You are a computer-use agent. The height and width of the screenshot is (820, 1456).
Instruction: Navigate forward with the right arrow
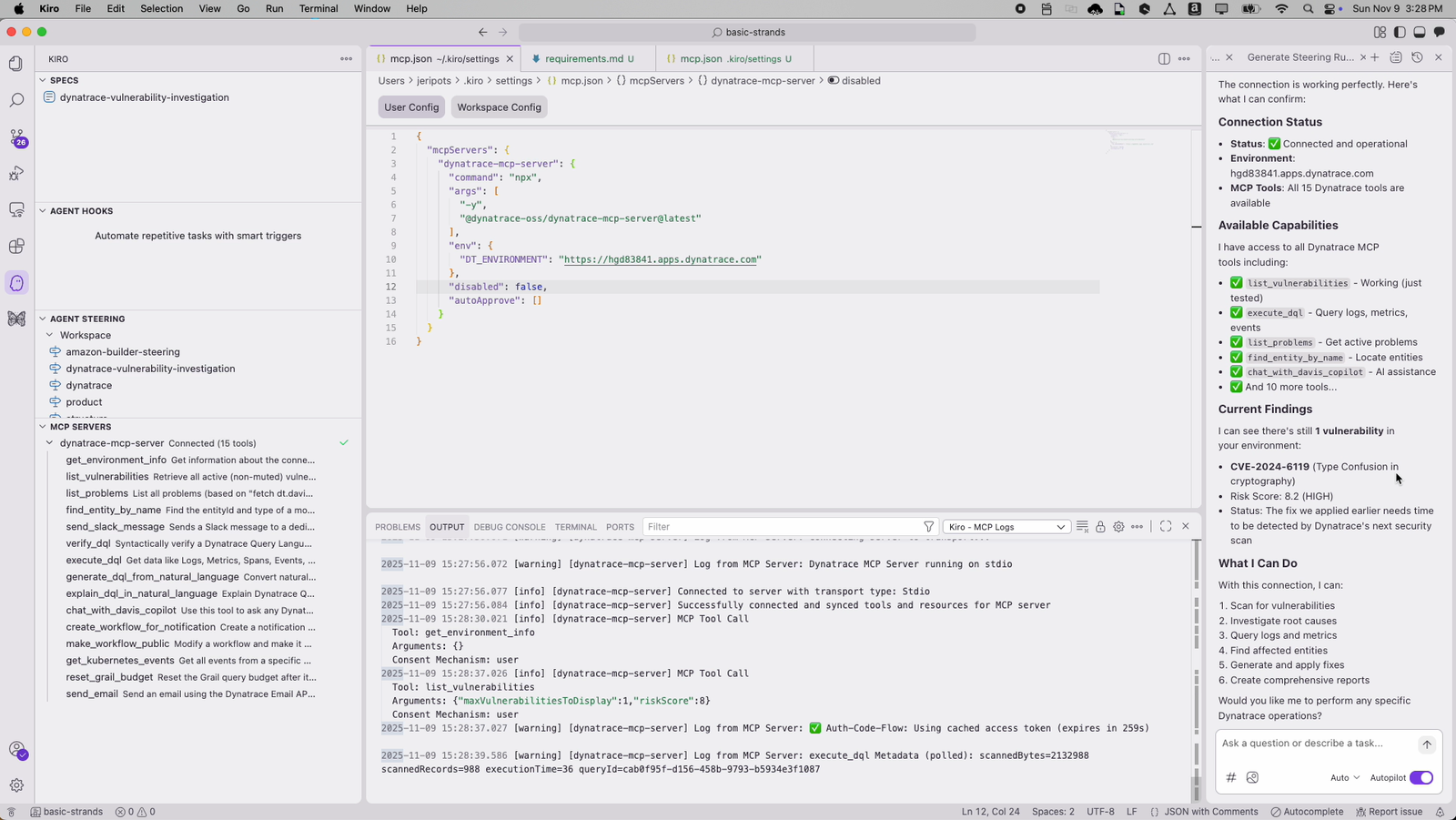coord(502,32)
